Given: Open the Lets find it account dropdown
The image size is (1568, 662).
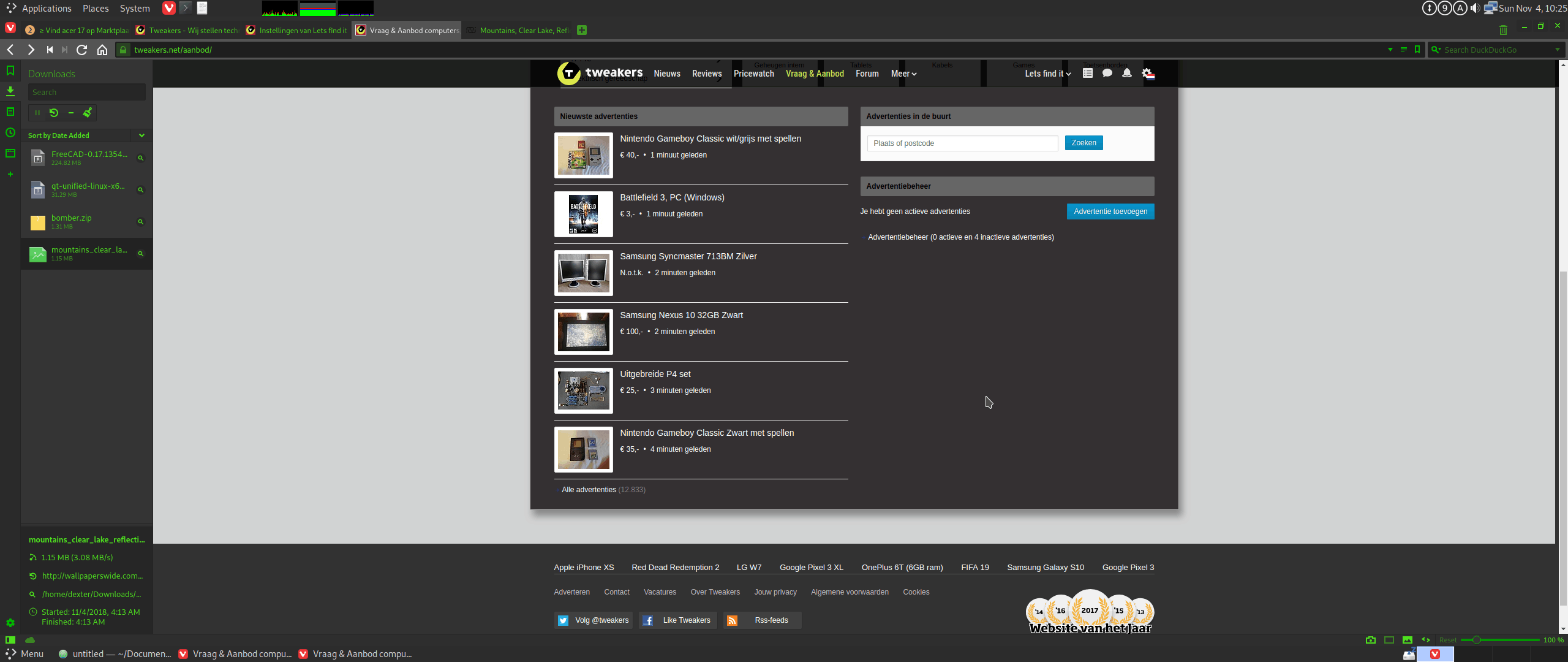Looking at the screenshot, I should 1047,74.
